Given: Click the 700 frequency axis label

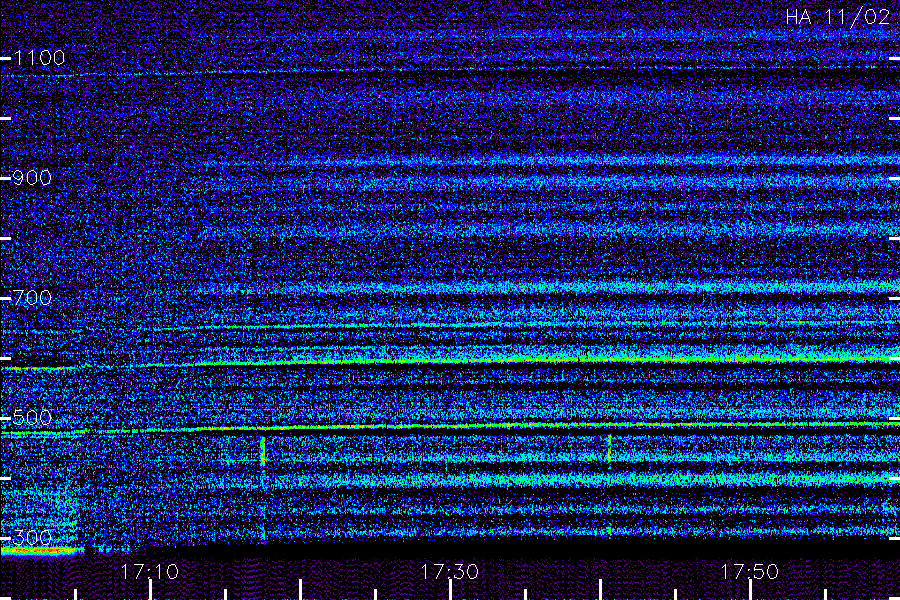Looking at the screenshot, I should [32, 297].
